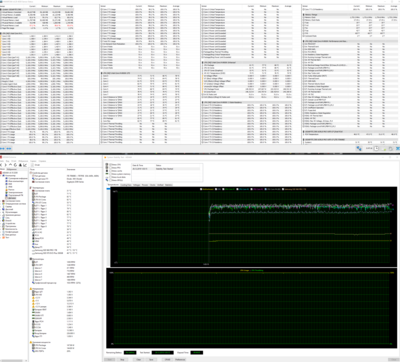Screen dimensions: 400x362
Task: Click the Start button in Stability Test
Action: pos(110,360)
